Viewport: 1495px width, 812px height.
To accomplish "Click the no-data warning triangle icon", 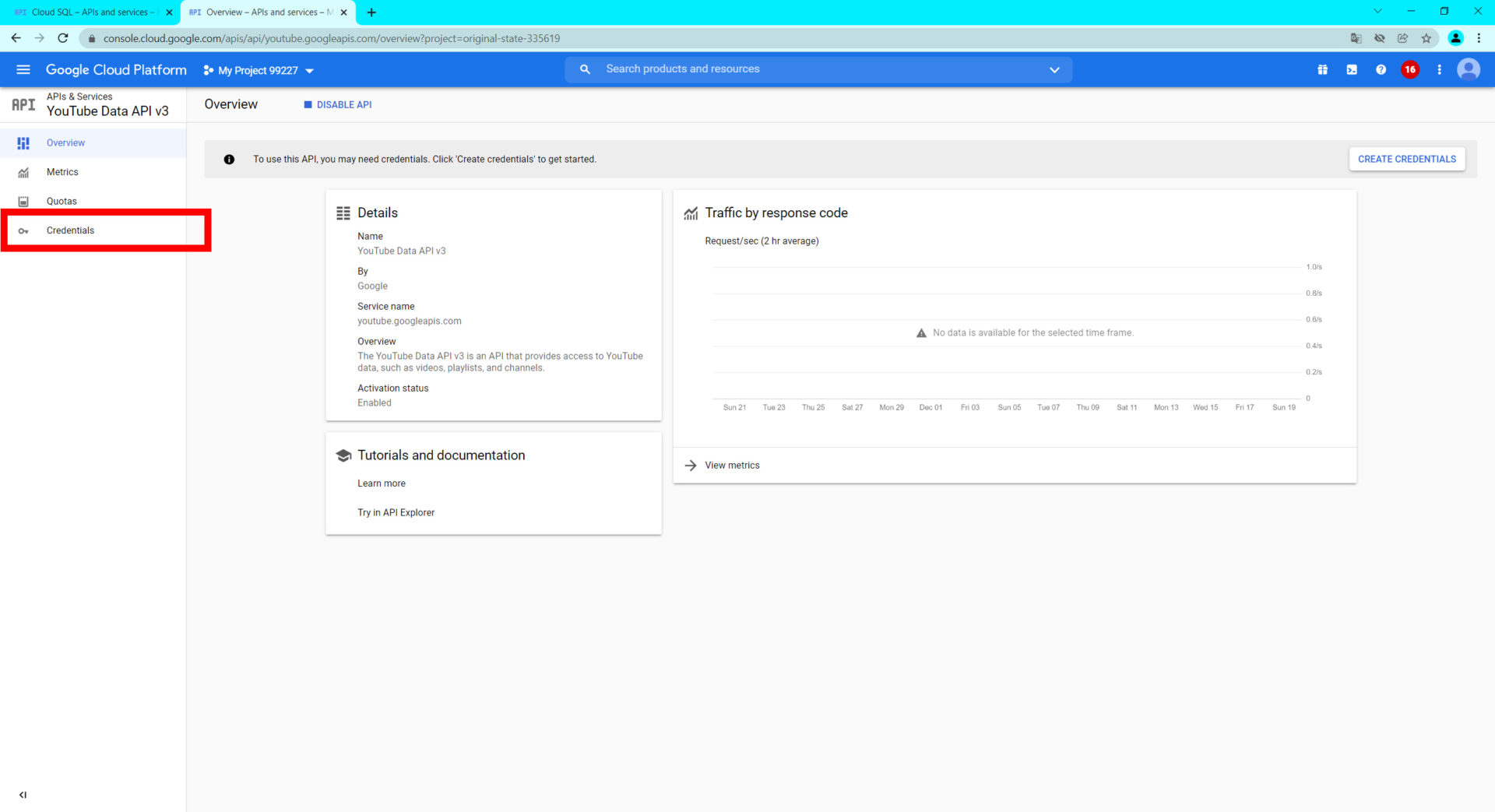I will tap(921, 333).
